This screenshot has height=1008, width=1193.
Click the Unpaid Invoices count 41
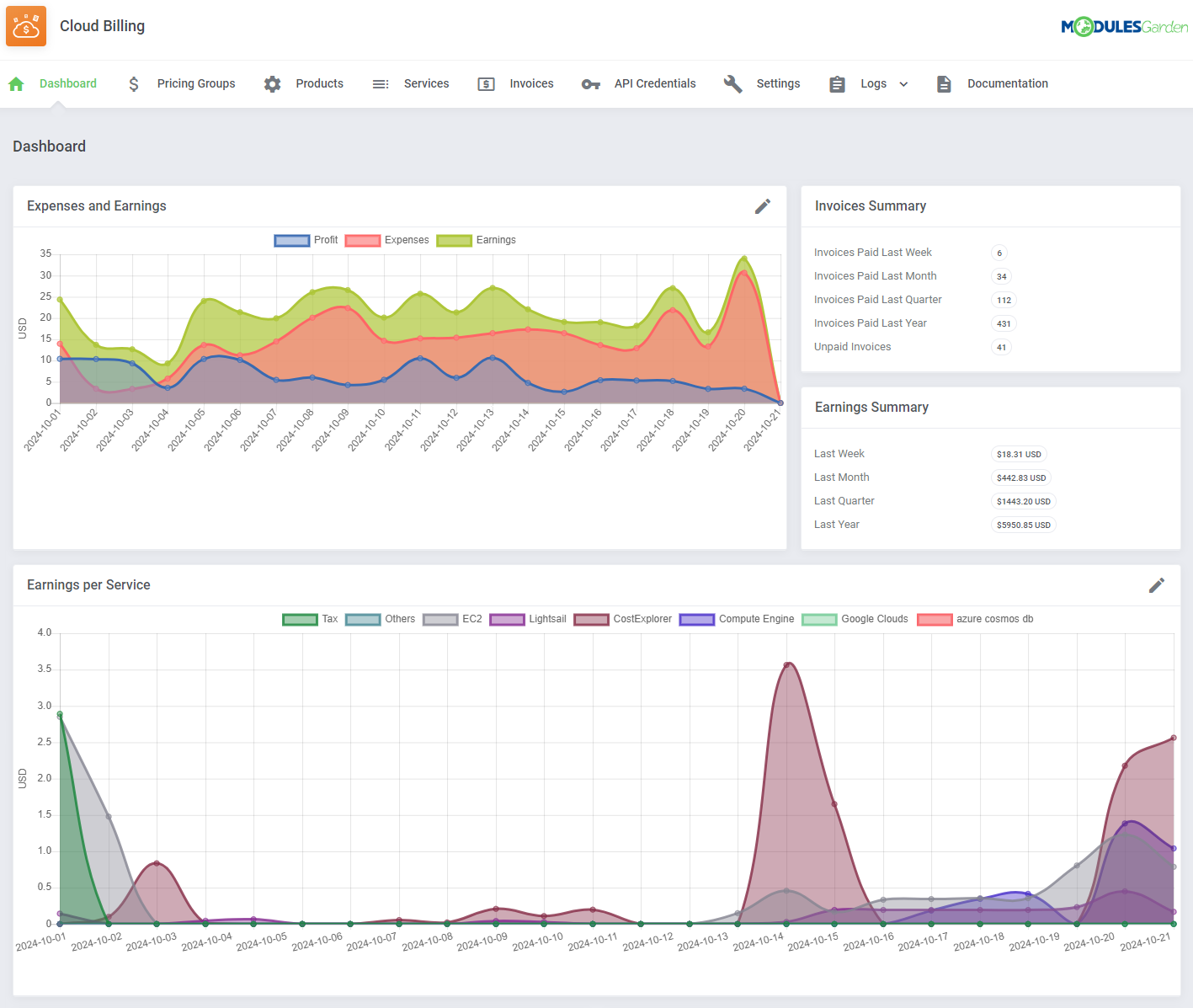[1002, 347]
